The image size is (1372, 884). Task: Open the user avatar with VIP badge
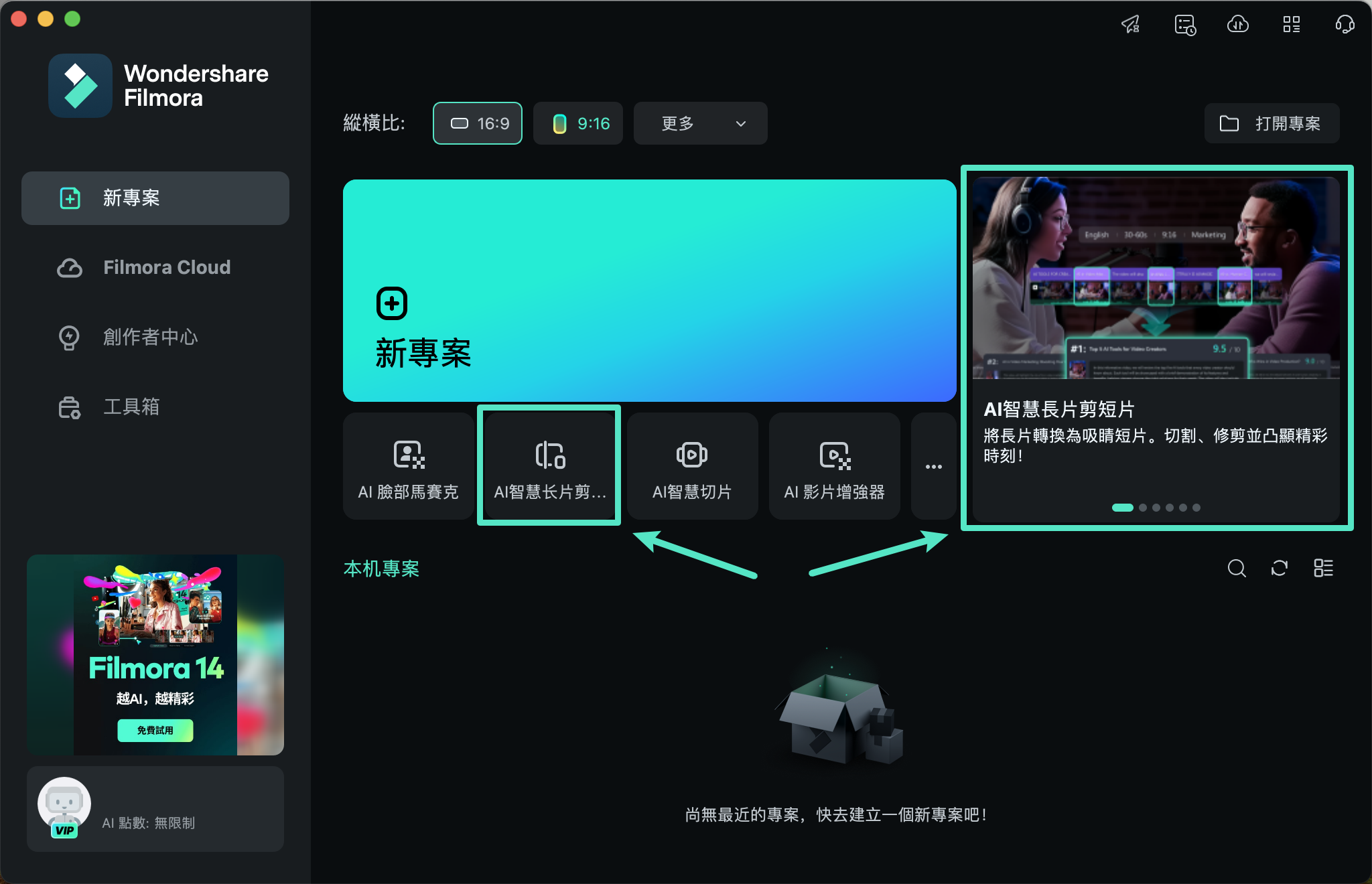(x=64, y=806)
